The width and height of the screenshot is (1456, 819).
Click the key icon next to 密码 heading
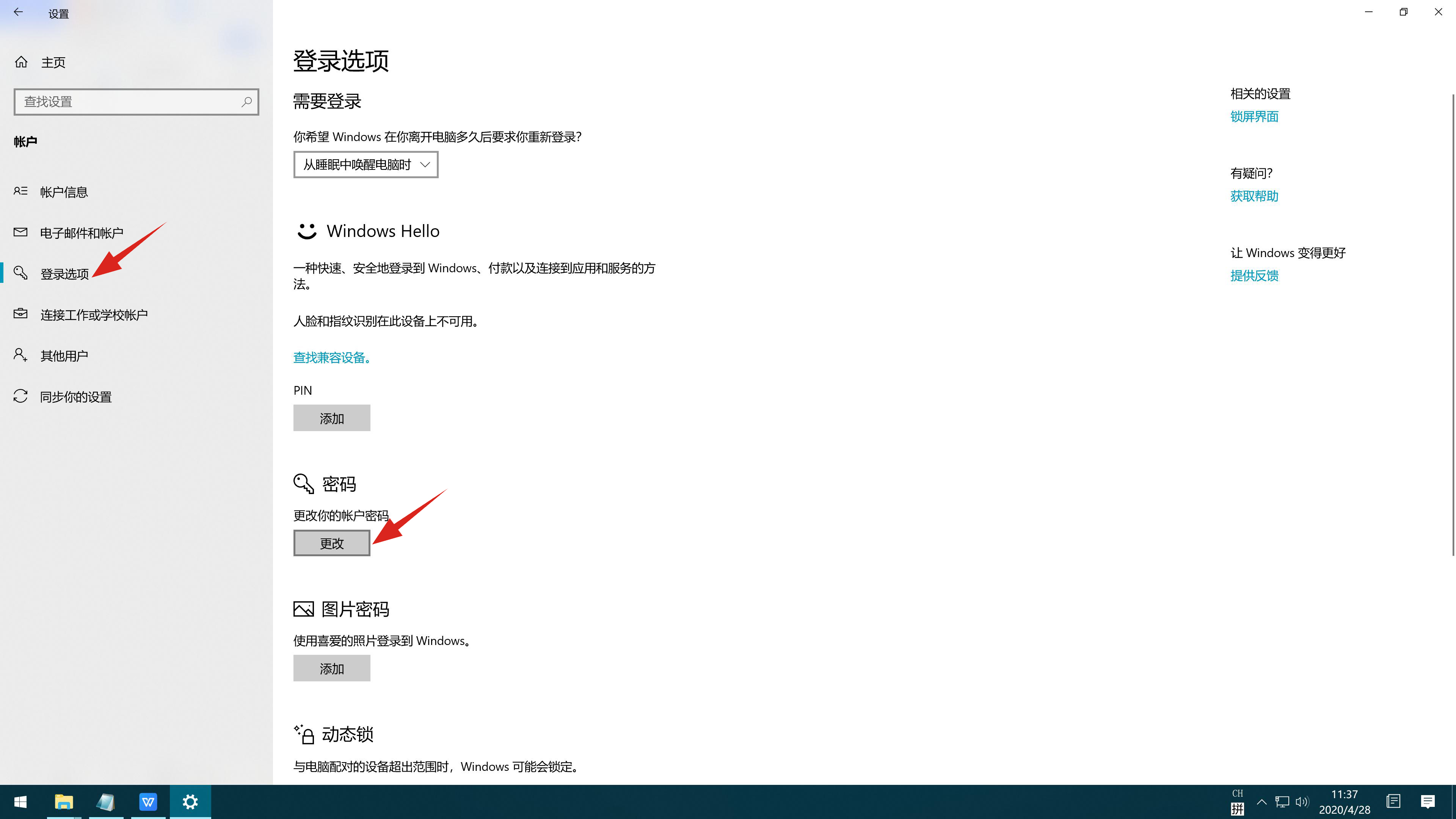click(x=303, y=484)
